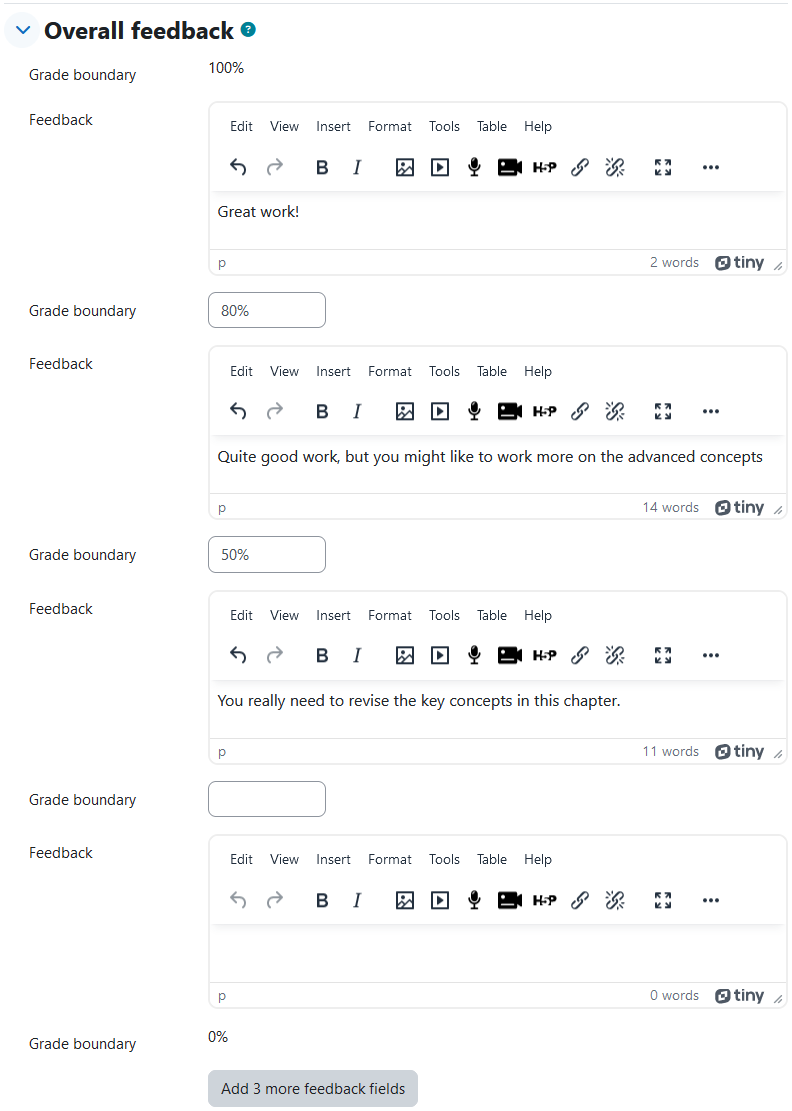Click the tiny logo in Great work! editor
The image size is (792, 1111).
(739, 262)
